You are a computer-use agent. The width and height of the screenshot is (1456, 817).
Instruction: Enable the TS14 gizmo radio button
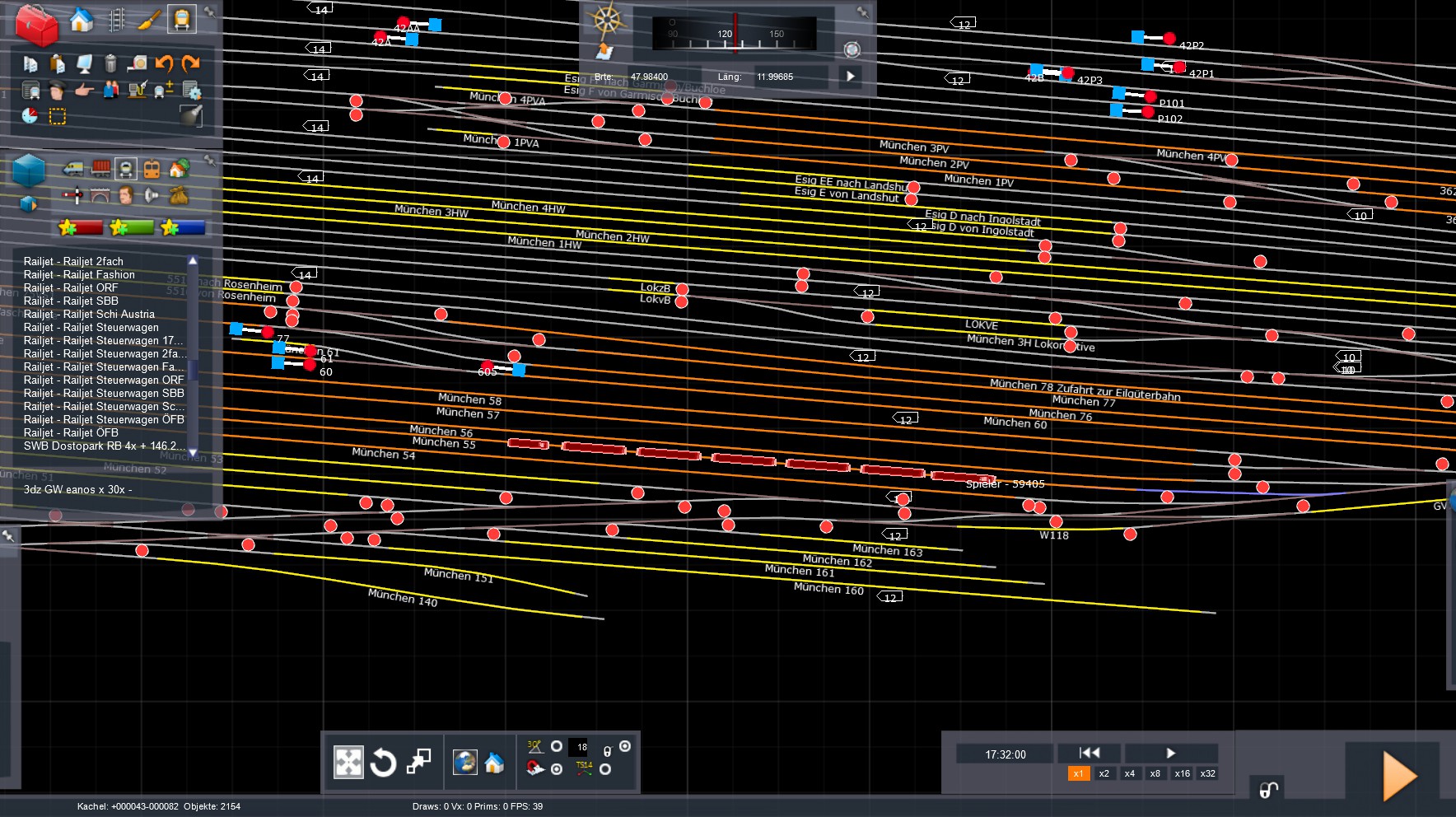click(x=605, y=769)
